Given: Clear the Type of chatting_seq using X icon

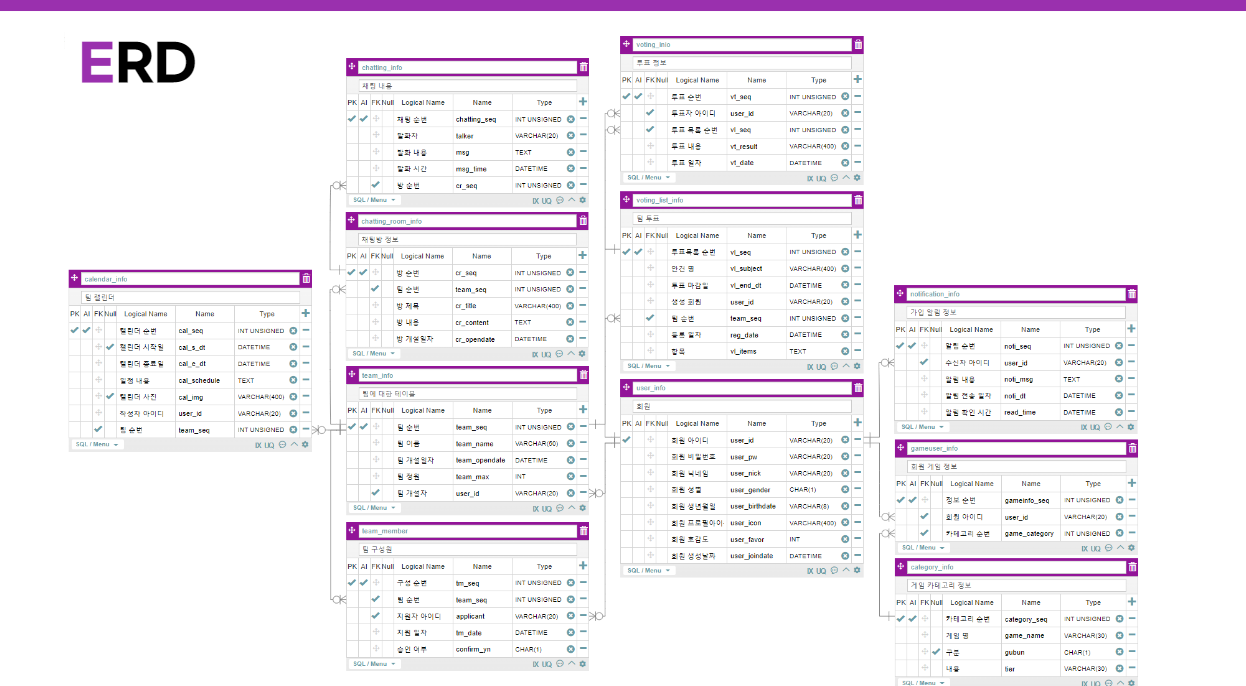Looking at the screenshot, I should [x=571, y=119].
